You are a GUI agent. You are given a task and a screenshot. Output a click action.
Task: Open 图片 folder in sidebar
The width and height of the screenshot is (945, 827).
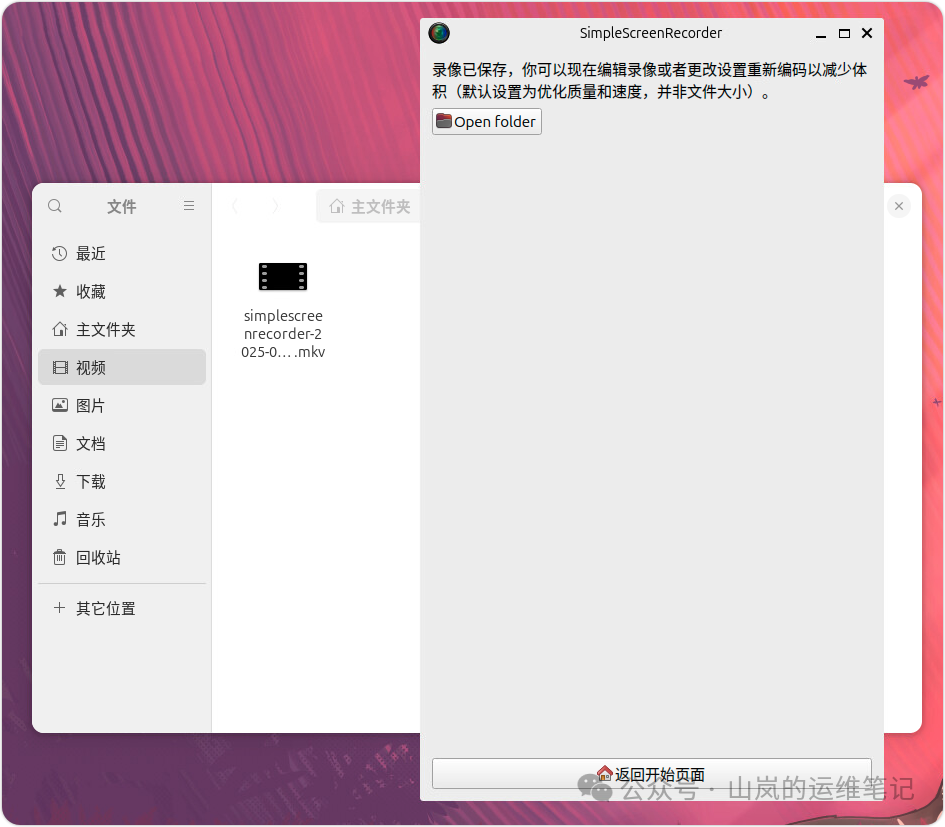[x=122, y=406]
